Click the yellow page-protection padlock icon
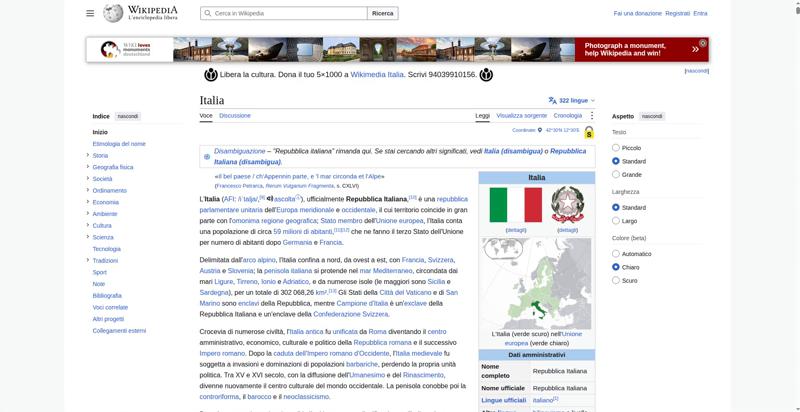800x412 pixels. coord(589,132)
